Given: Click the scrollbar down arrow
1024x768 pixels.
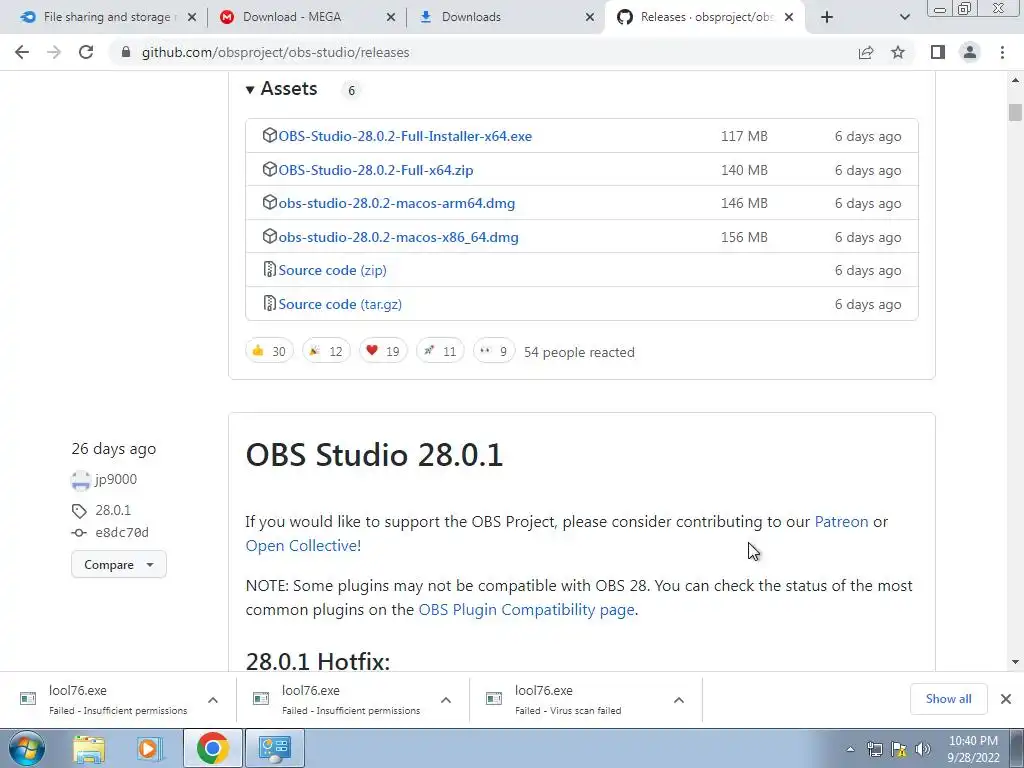Looking at the screenshot, I should coord(1015,662).
